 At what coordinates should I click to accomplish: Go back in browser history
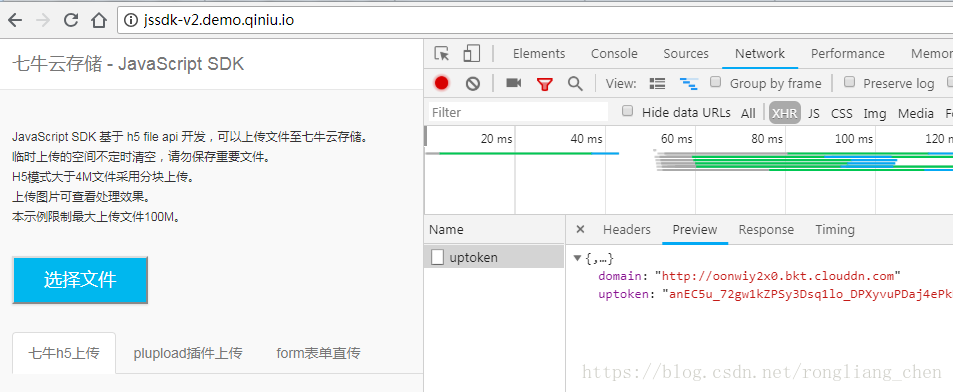(x=15, y=20)
